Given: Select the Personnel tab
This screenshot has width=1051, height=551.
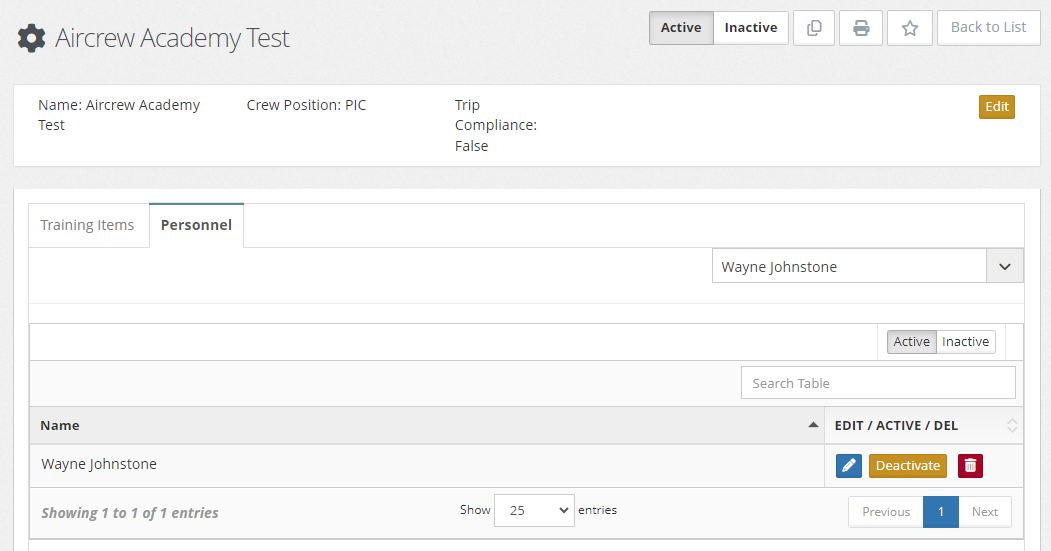Looking at the screenshot, I should 196,225.
